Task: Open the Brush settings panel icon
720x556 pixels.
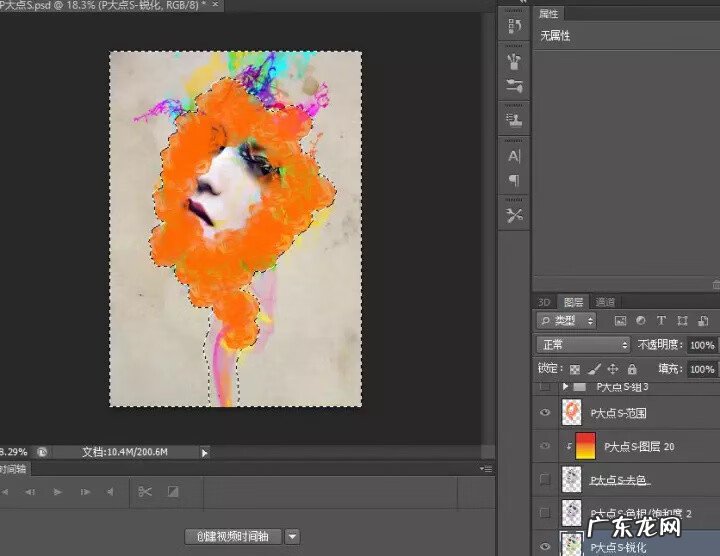Action: click(514, 86)
